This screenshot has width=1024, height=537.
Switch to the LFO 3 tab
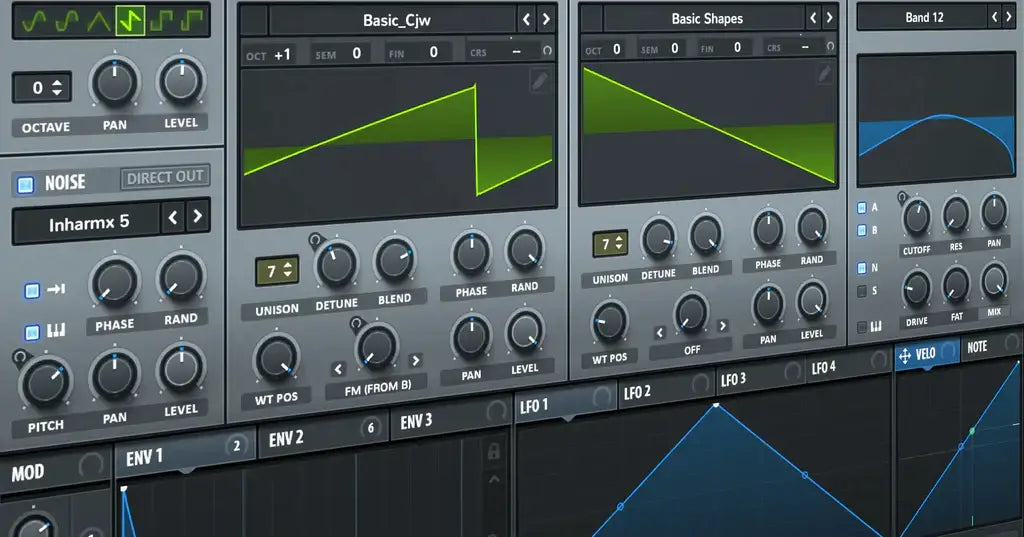pos(733,380)
